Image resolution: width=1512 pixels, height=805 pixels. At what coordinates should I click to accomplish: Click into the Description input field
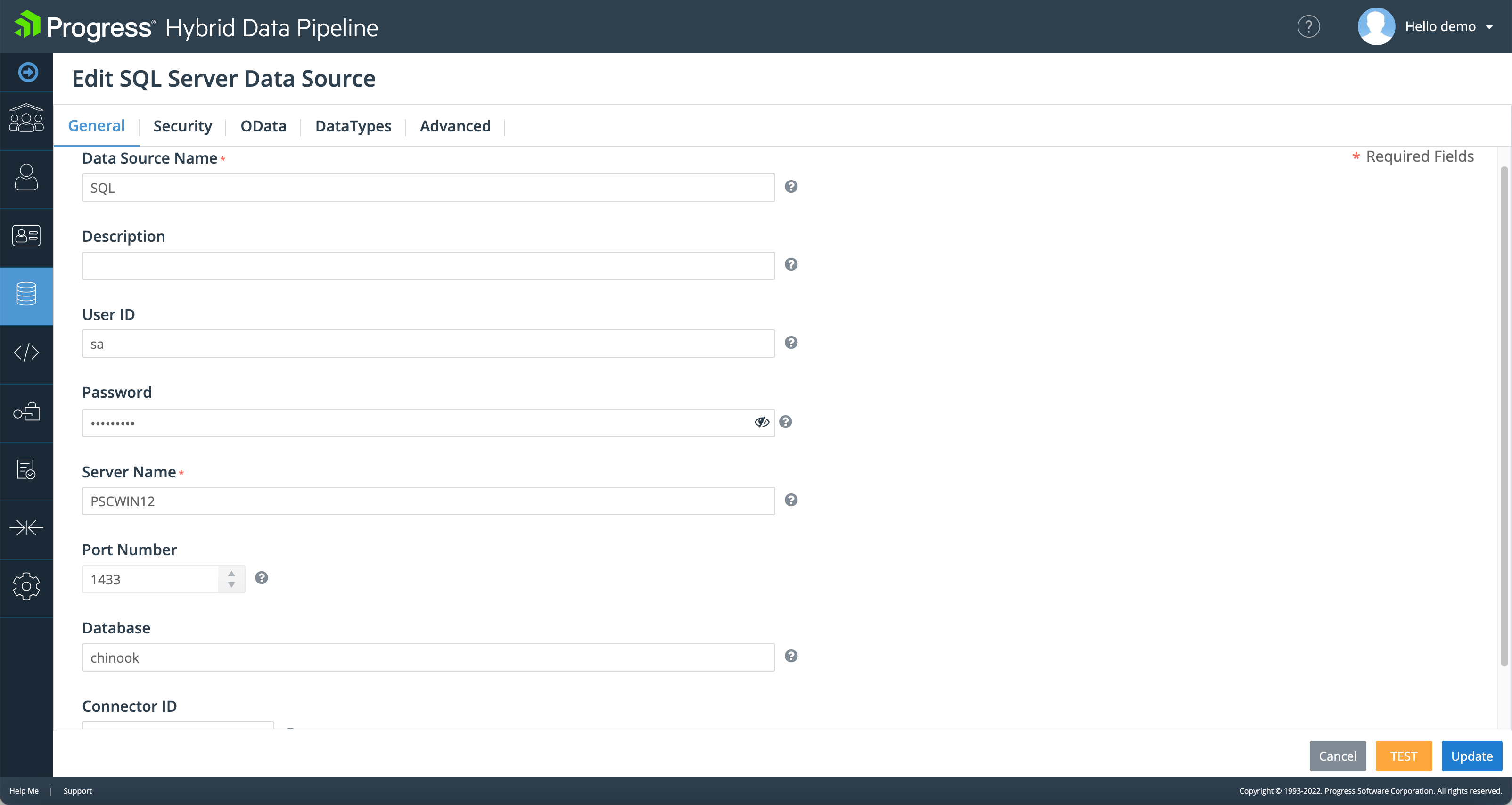428,266
